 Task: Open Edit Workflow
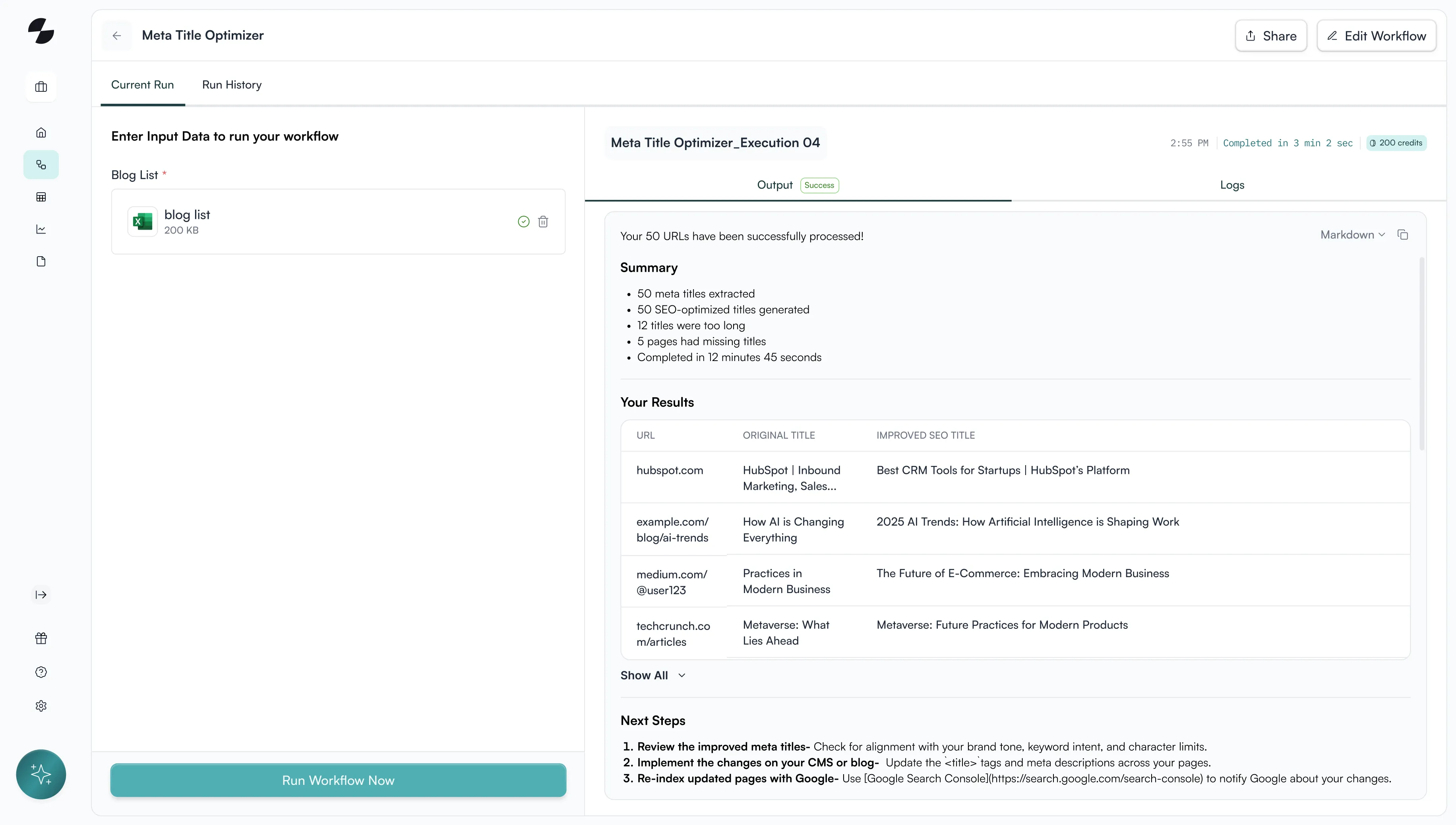pos(1377,35)
